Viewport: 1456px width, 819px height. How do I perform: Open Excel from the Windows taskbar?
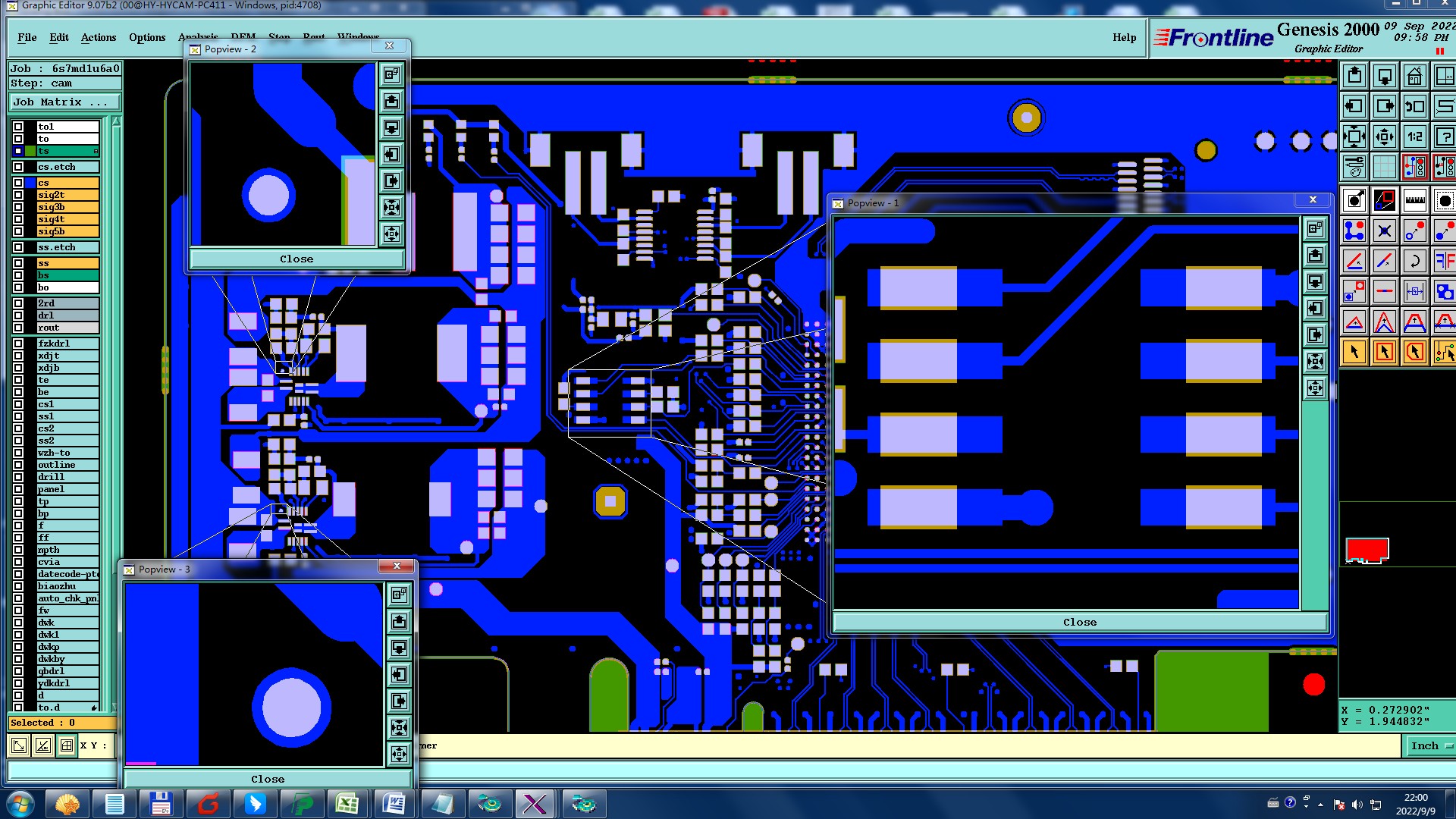[347, 804]
